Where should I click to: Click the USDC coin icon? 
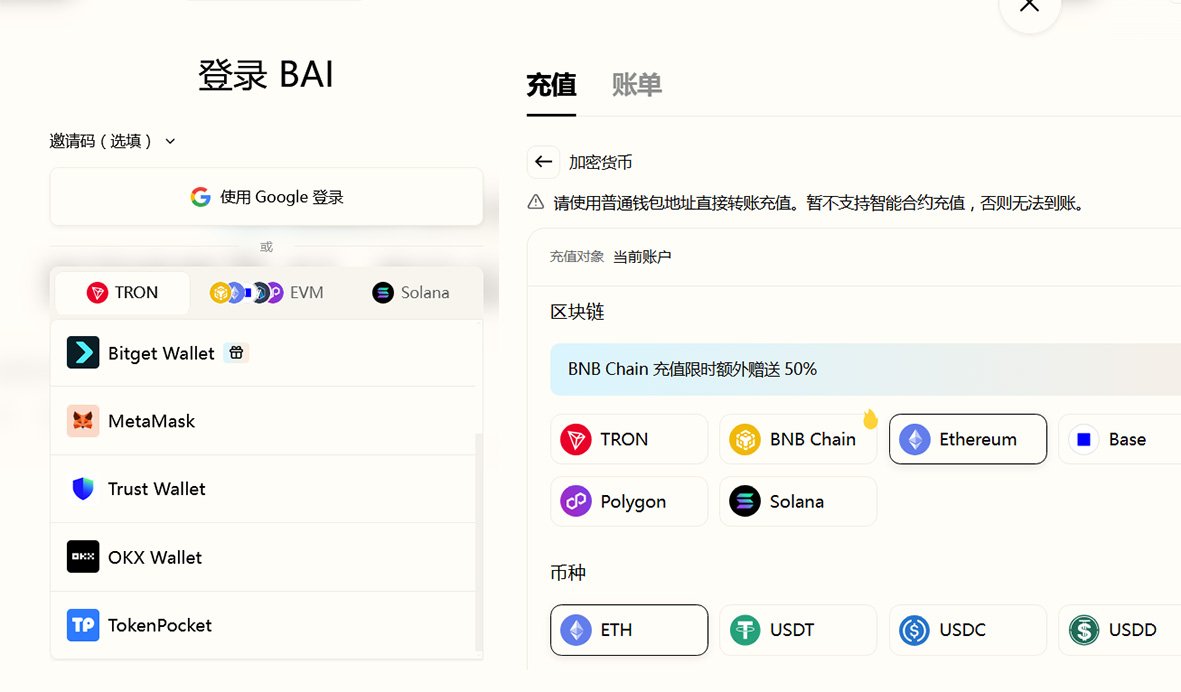click(x=914, y=630)
